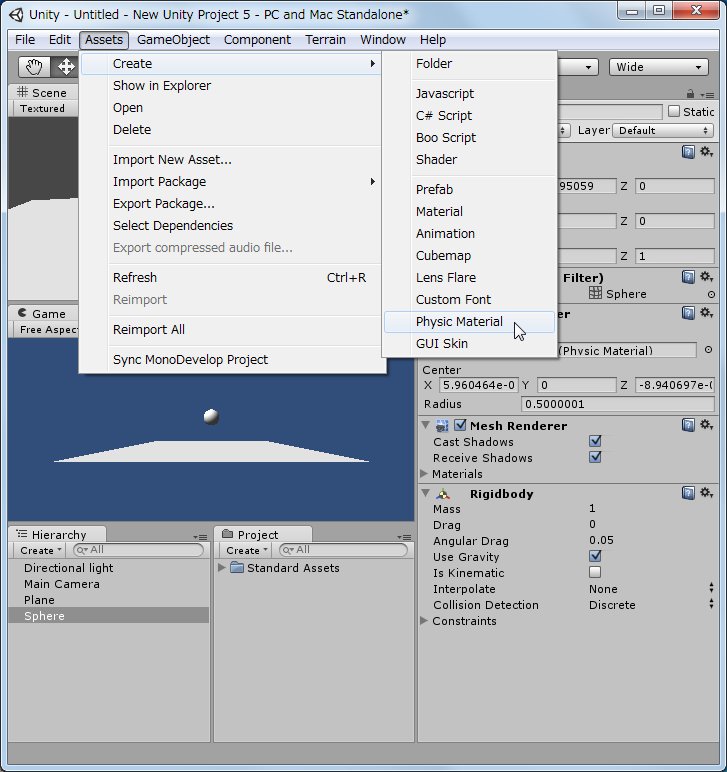Click the Project search field
Viewport: 727px width, 772px height.
pyautogui.click(x=343, y=550)
